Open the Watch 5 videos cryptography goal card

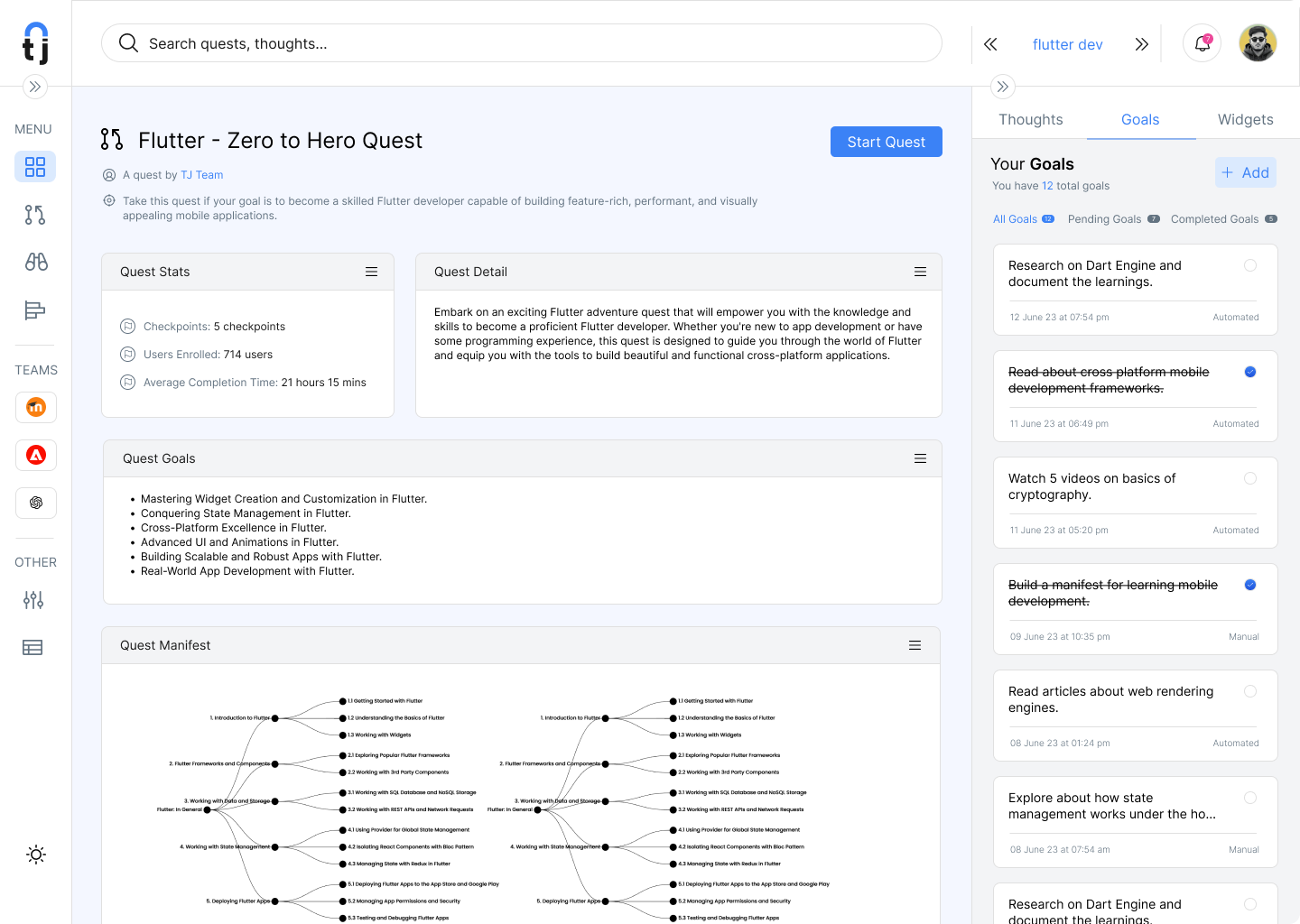pyautogui.click(x=1136, y=503)
